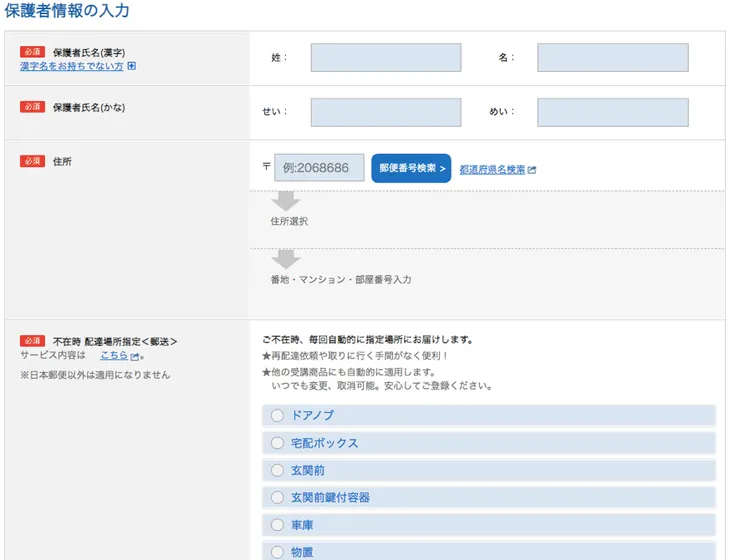The image size is (740, 560).
Task: Focus the せい kana surname field
Action: [386, 112]
